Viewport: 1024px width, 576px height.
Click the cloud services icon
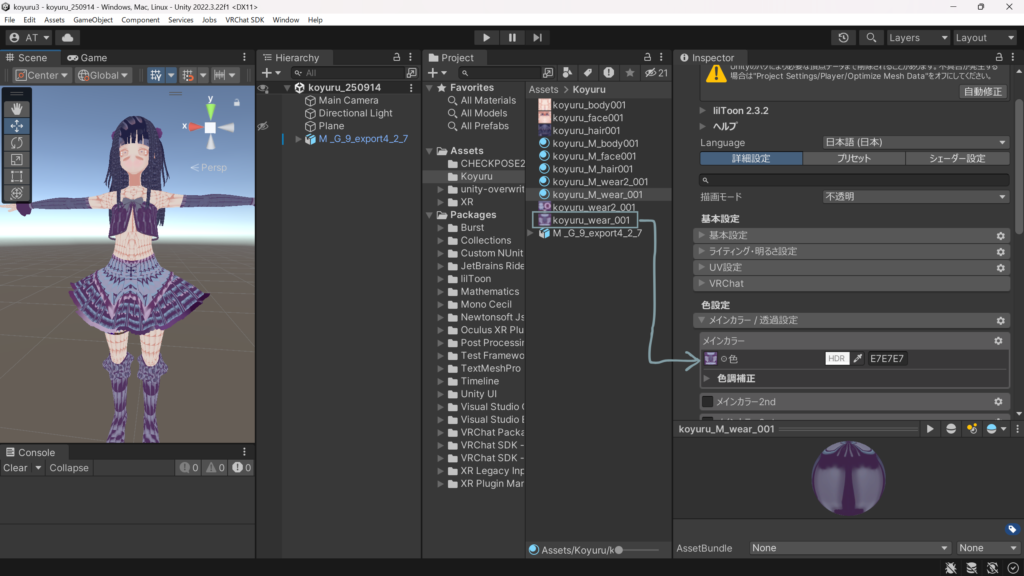pyautogui.click(x=68, y=38)
